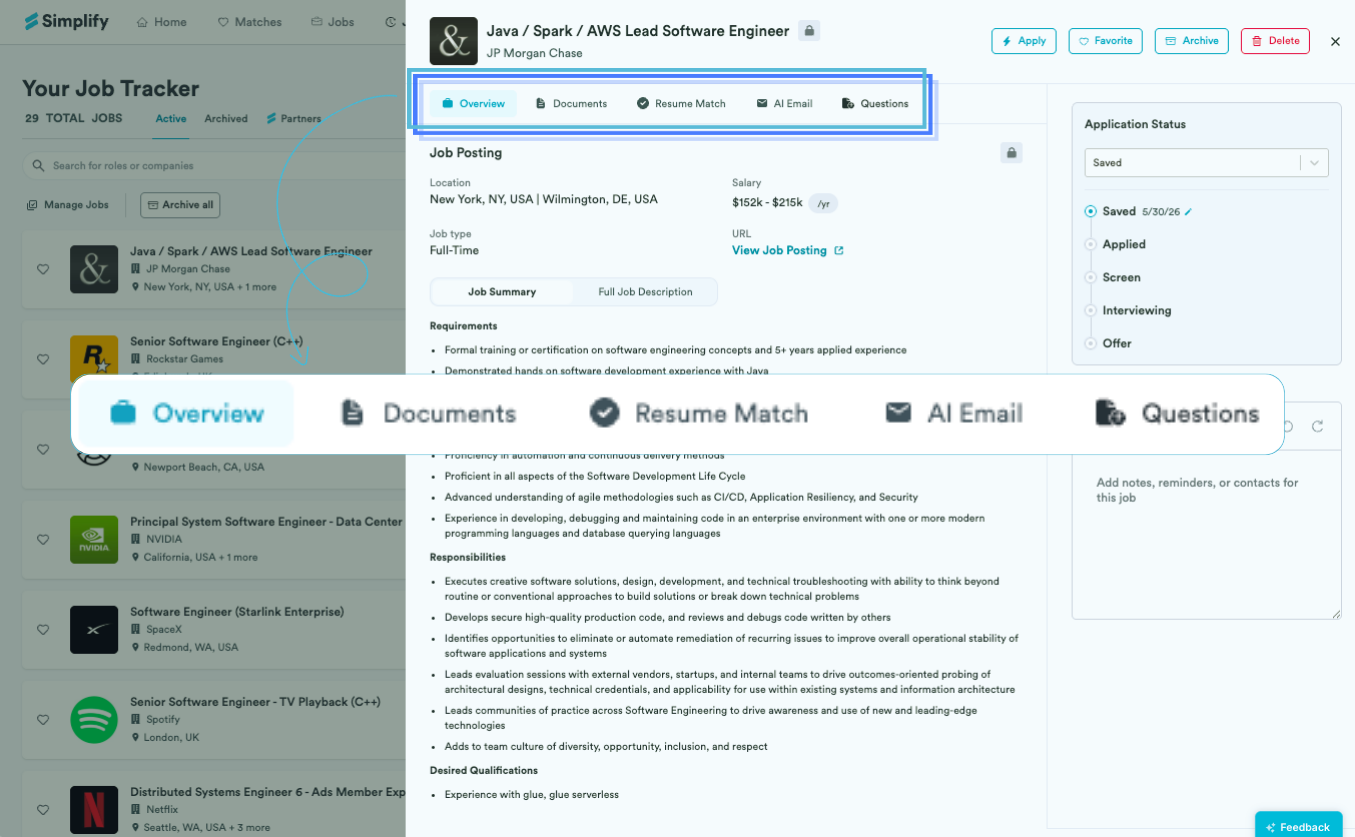Switch to the Documents tab
This screenshot has height=837, width=1355.
(571, 104)
